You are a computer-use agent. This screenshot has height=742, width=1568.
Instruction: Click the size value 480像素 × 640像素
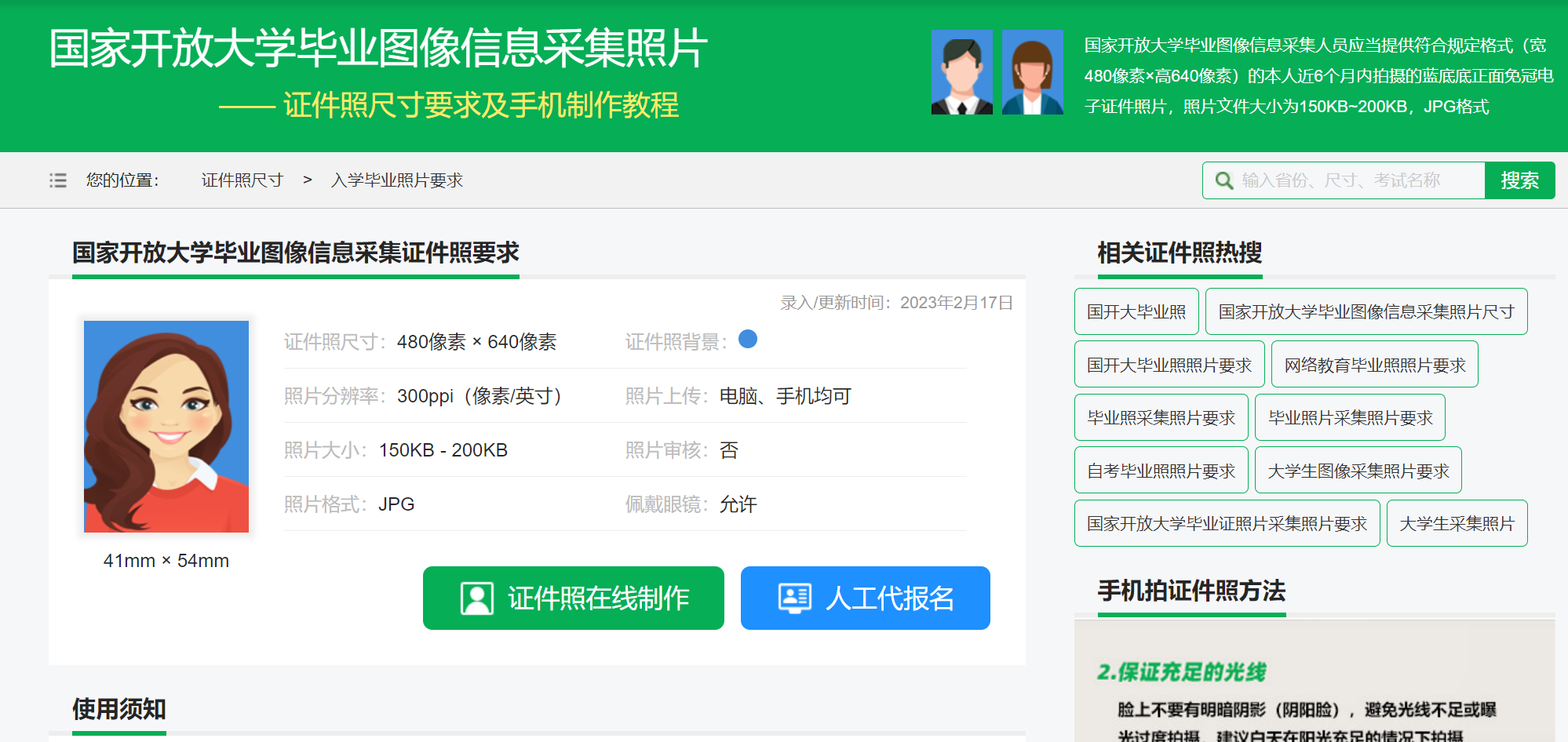click(476, 342)
